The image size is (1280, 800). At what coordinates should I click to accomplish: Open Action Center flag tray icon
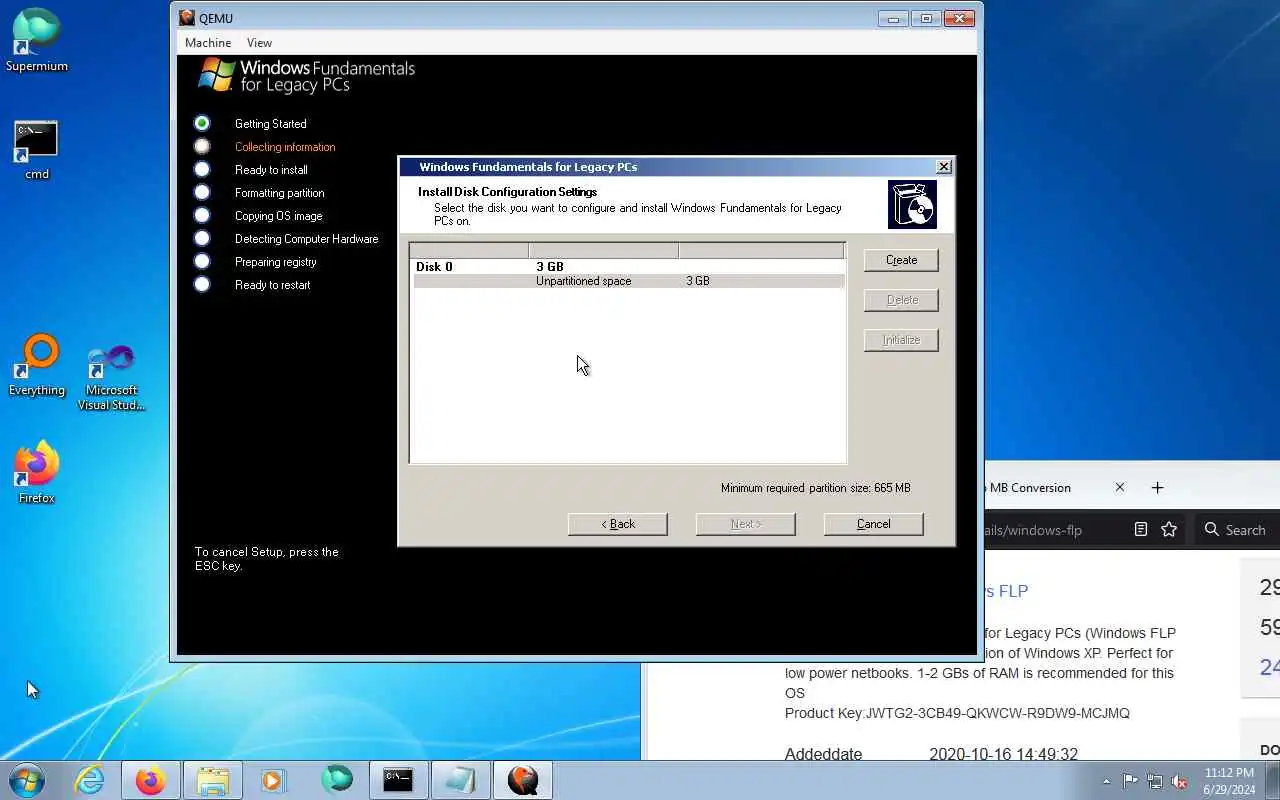1130,781
